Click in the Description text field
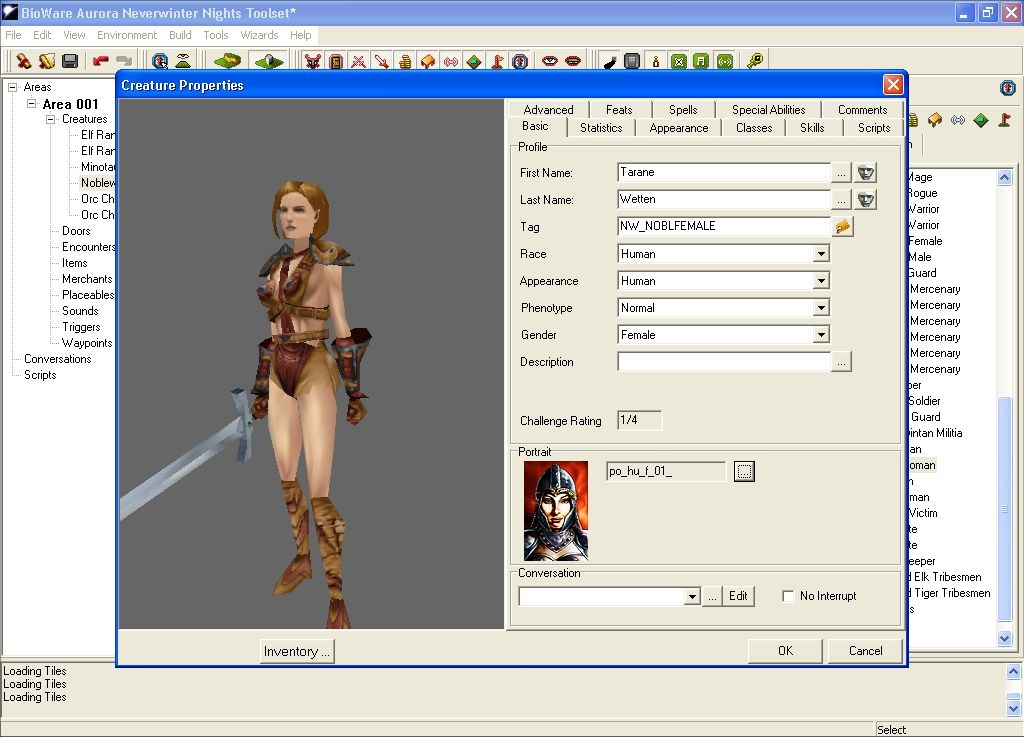Screen dimensions: 1024x737 (x=724, y=362)
